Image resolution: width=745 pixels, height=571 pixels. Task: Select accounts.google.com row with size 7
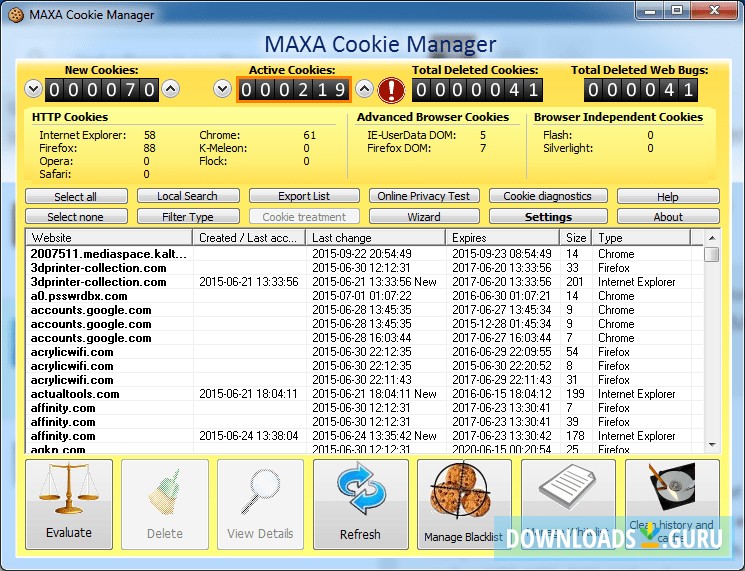364,338
